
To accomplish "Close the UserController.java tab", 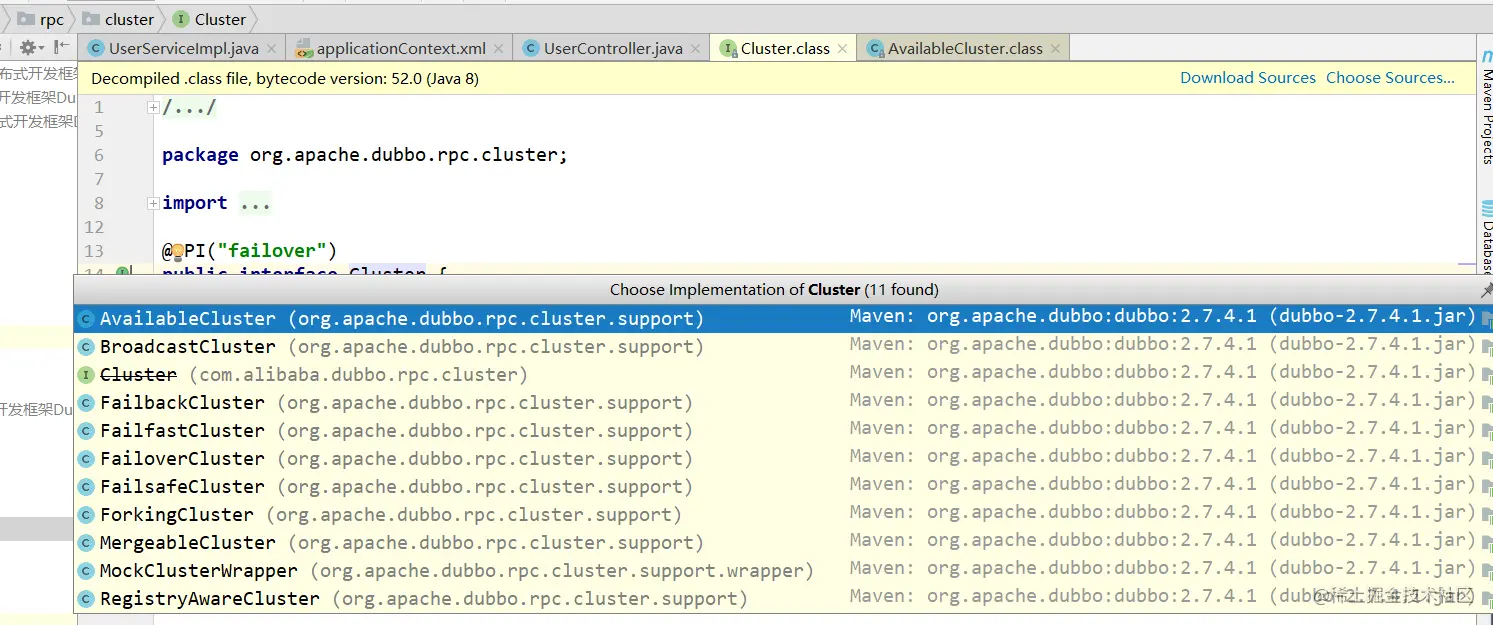I will tap(696, 49).
